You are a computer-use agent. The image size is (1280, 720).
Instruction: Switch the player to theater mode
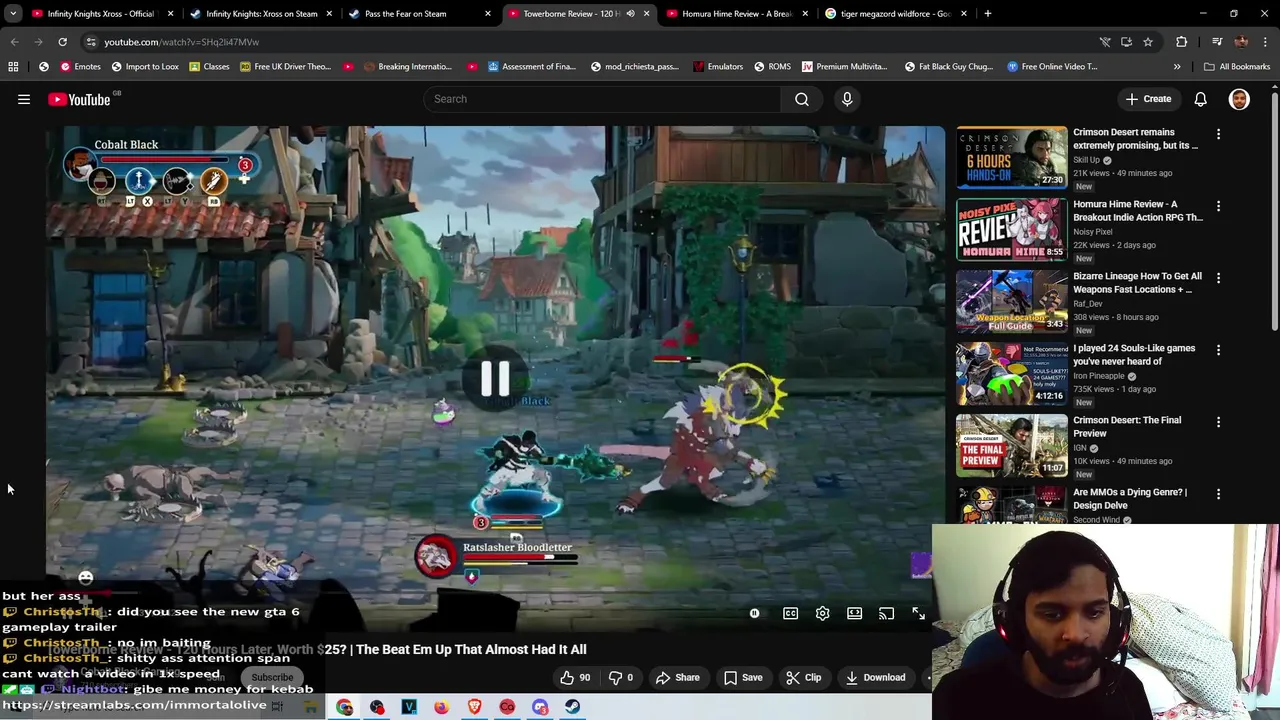(854, 613)
